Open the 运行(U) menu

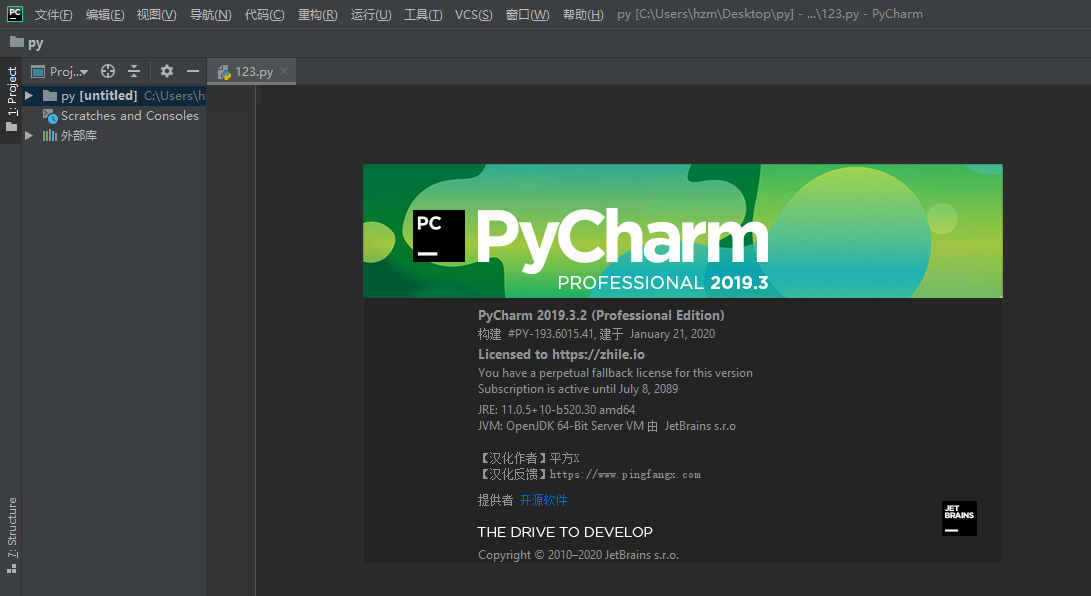click(x=371, y=14)
